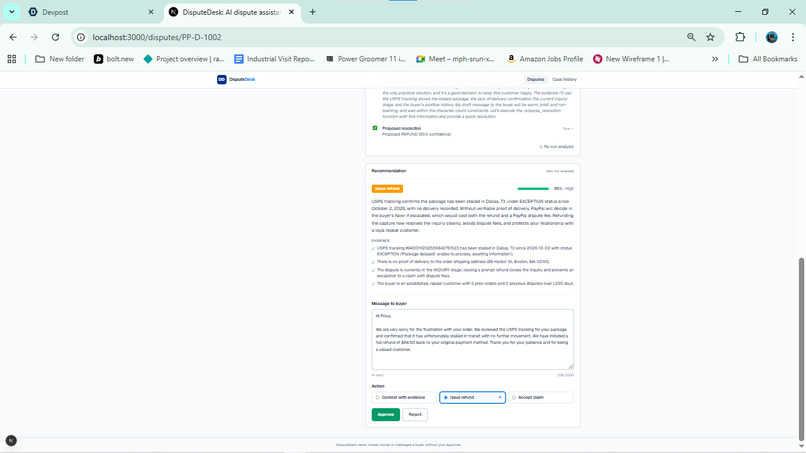
Task: Click the browser Back arrow
Action: [x=13, y=37]
